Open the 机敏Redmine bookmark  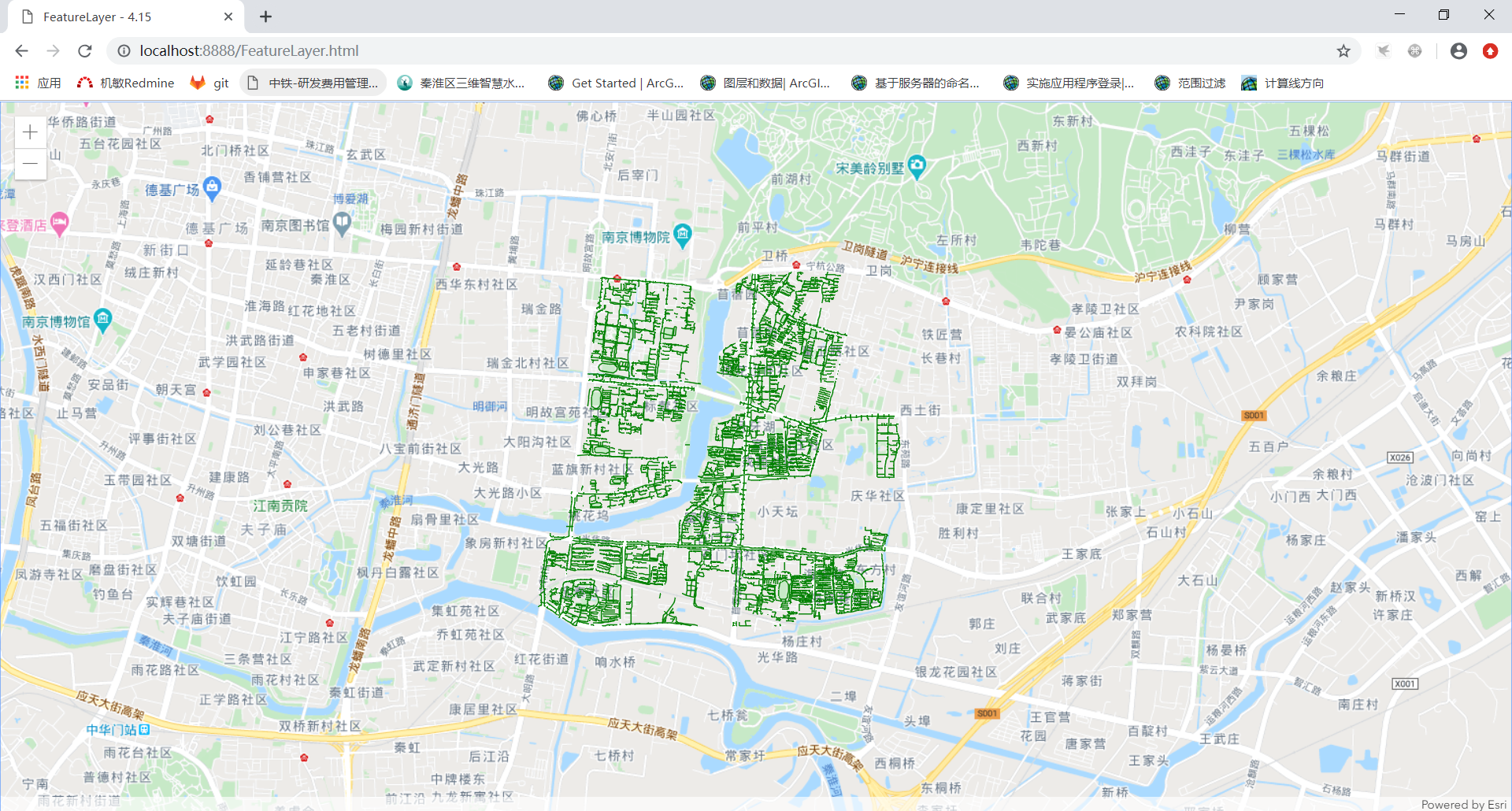[126, 83]
